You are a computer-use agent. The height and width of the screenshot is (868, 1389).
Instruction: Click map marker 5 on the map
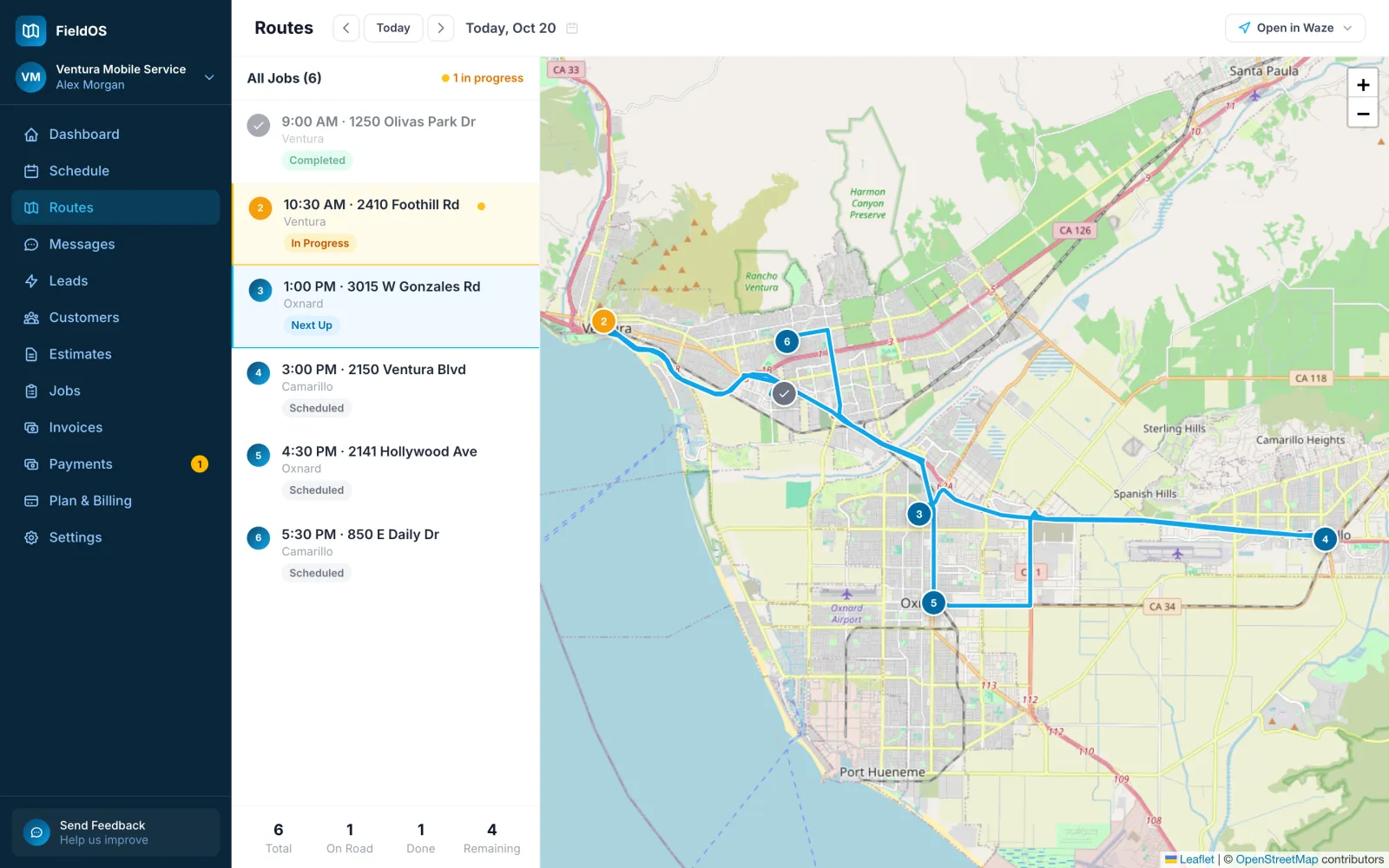pos(933,602)
